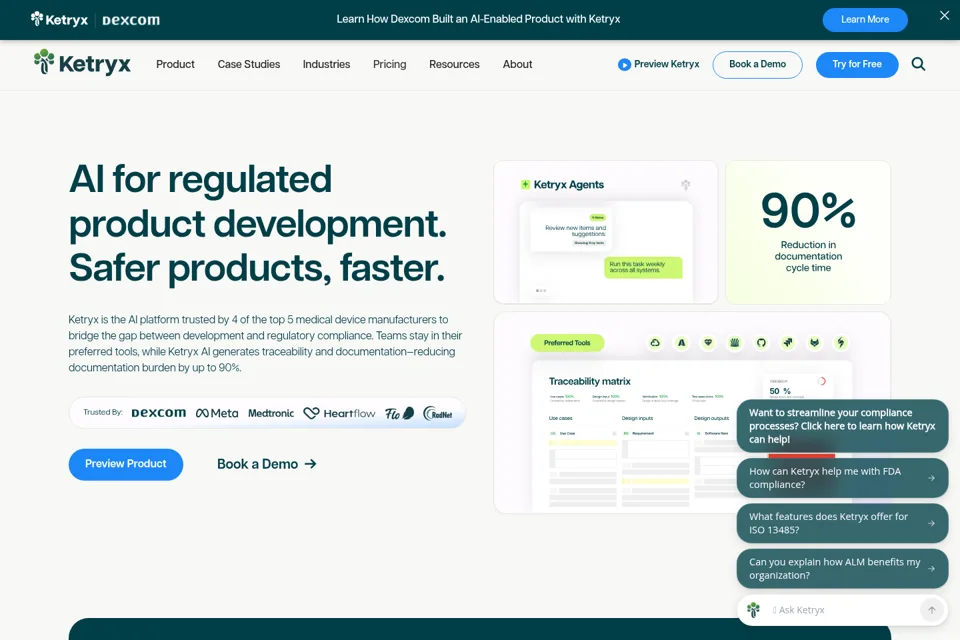Click the Preview Ketryx play icon
The width and height of the screenshot is (960, 640).
pos(624,64)
